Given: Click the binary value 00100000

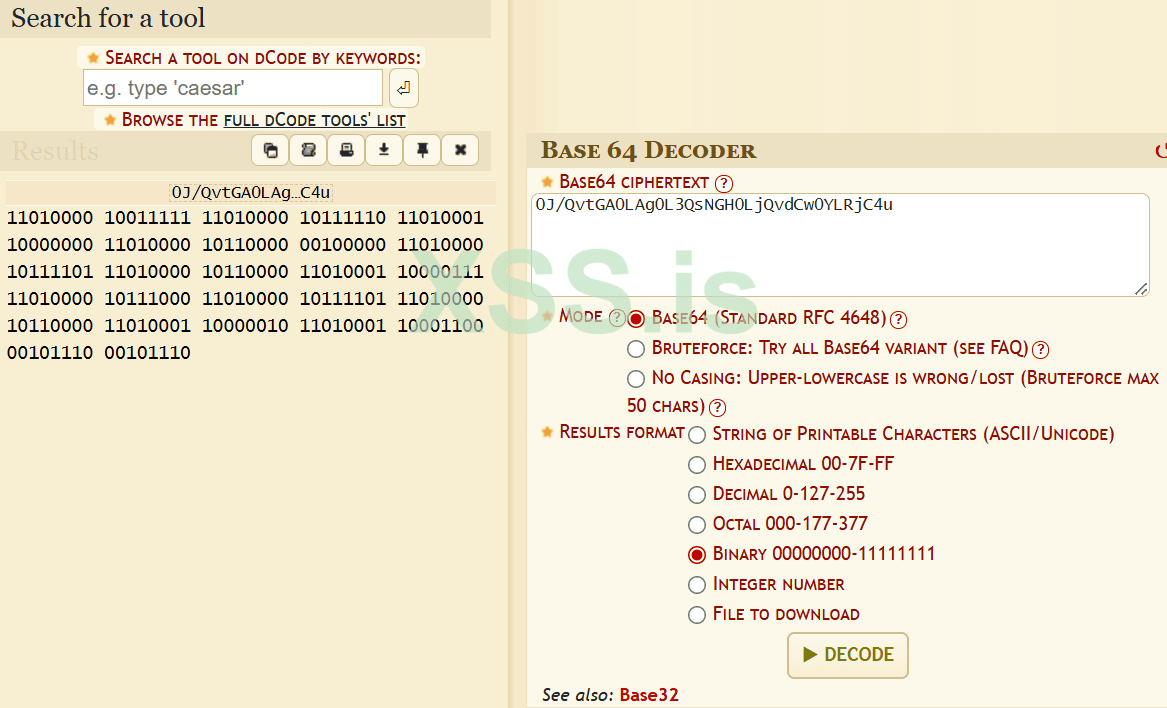Looking at the screenshot, I should pos(342,245).
